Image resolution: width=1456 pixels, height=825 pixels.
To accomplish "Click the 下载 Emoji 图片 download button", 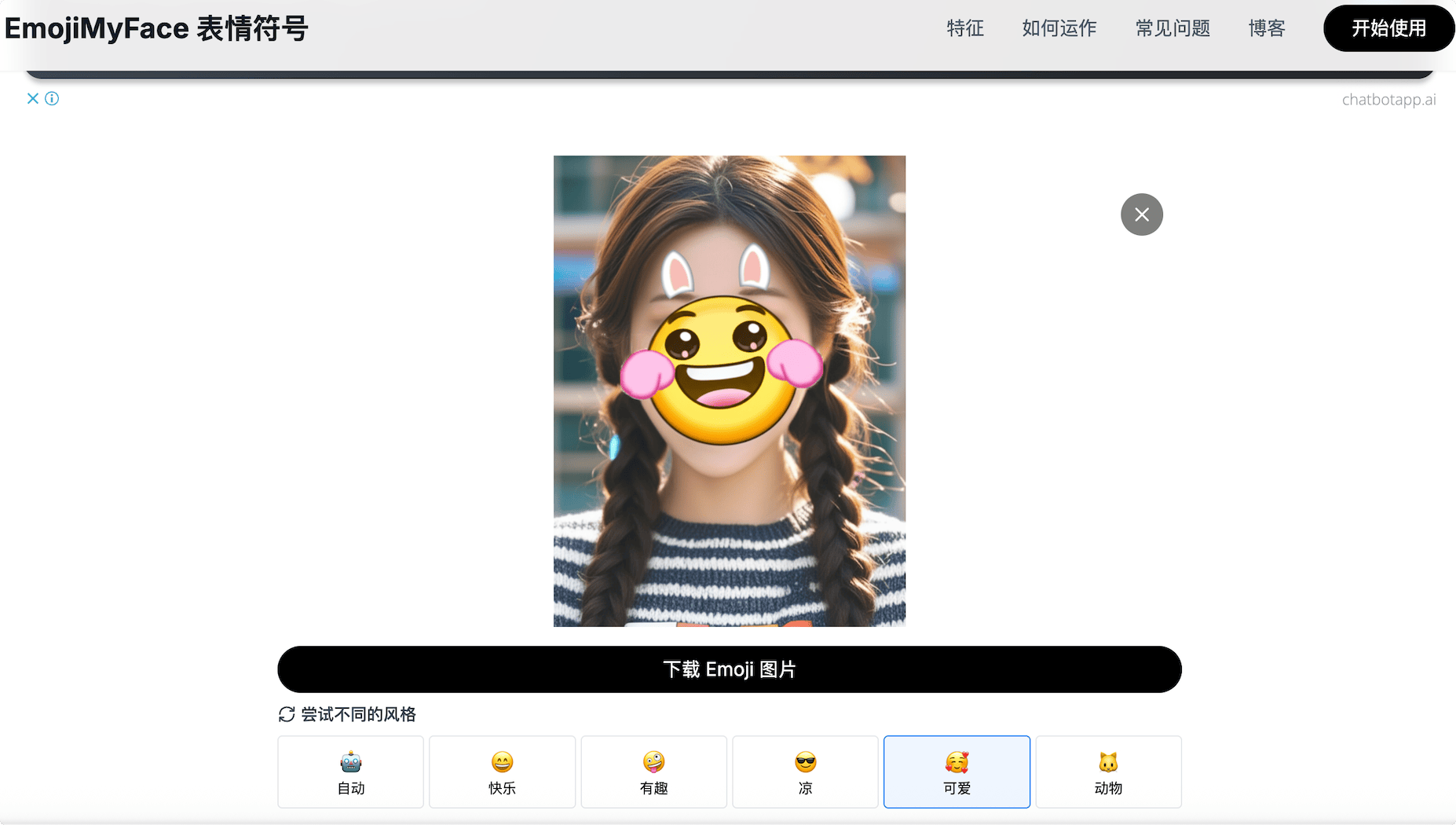I will (x=729, y=669).
